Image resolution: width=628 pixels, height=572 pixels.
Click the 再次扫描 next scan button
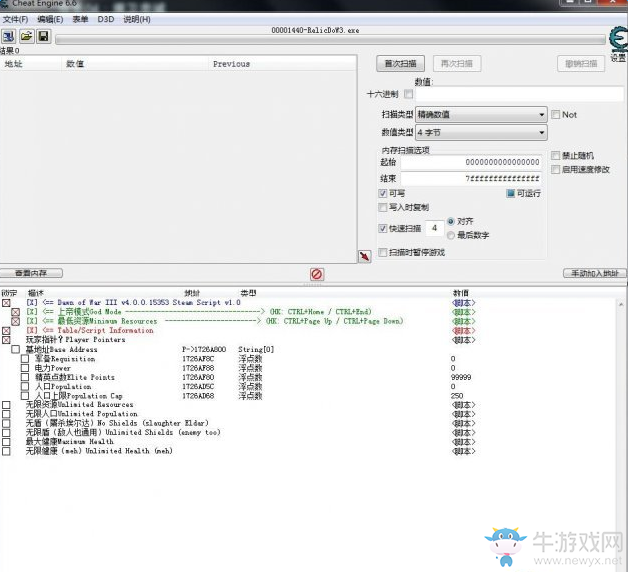point(457,64)
